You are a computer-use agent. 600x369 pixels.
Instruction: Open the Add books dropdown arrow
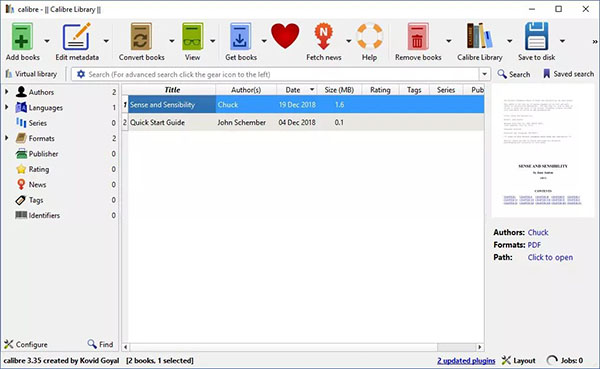47,41
